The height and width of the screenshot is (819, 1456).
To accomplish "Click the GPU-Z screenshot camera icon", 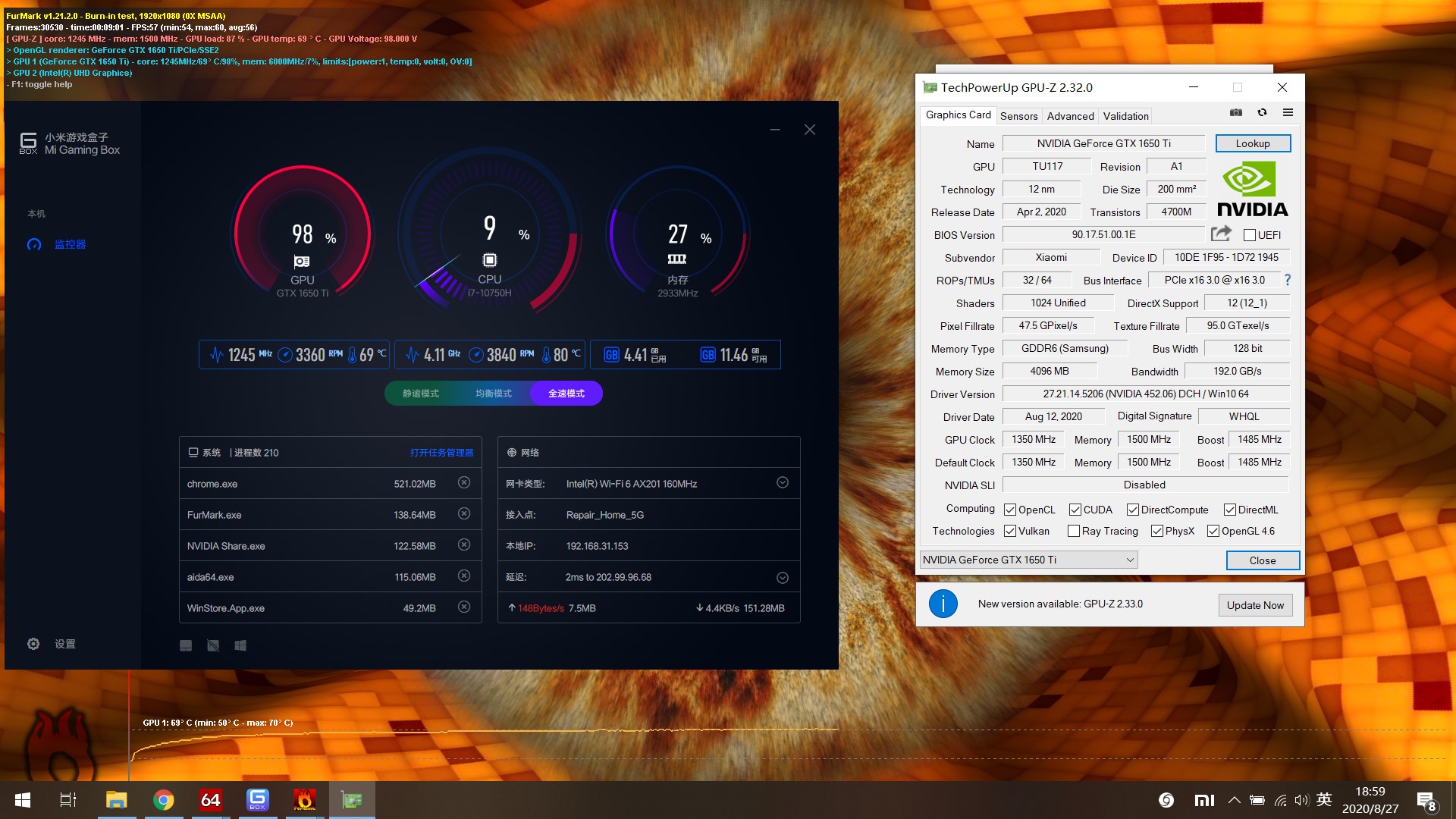I will click(x=1236, y=112).
